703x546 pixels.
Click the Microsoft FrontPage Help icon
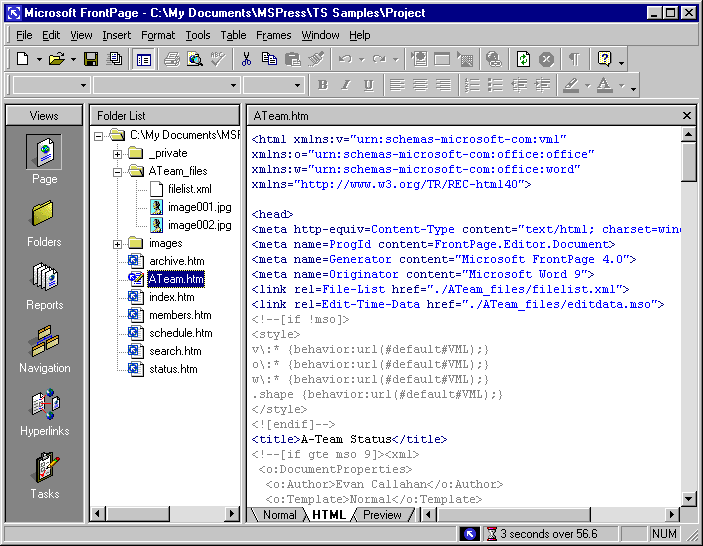tap(604, 59)
